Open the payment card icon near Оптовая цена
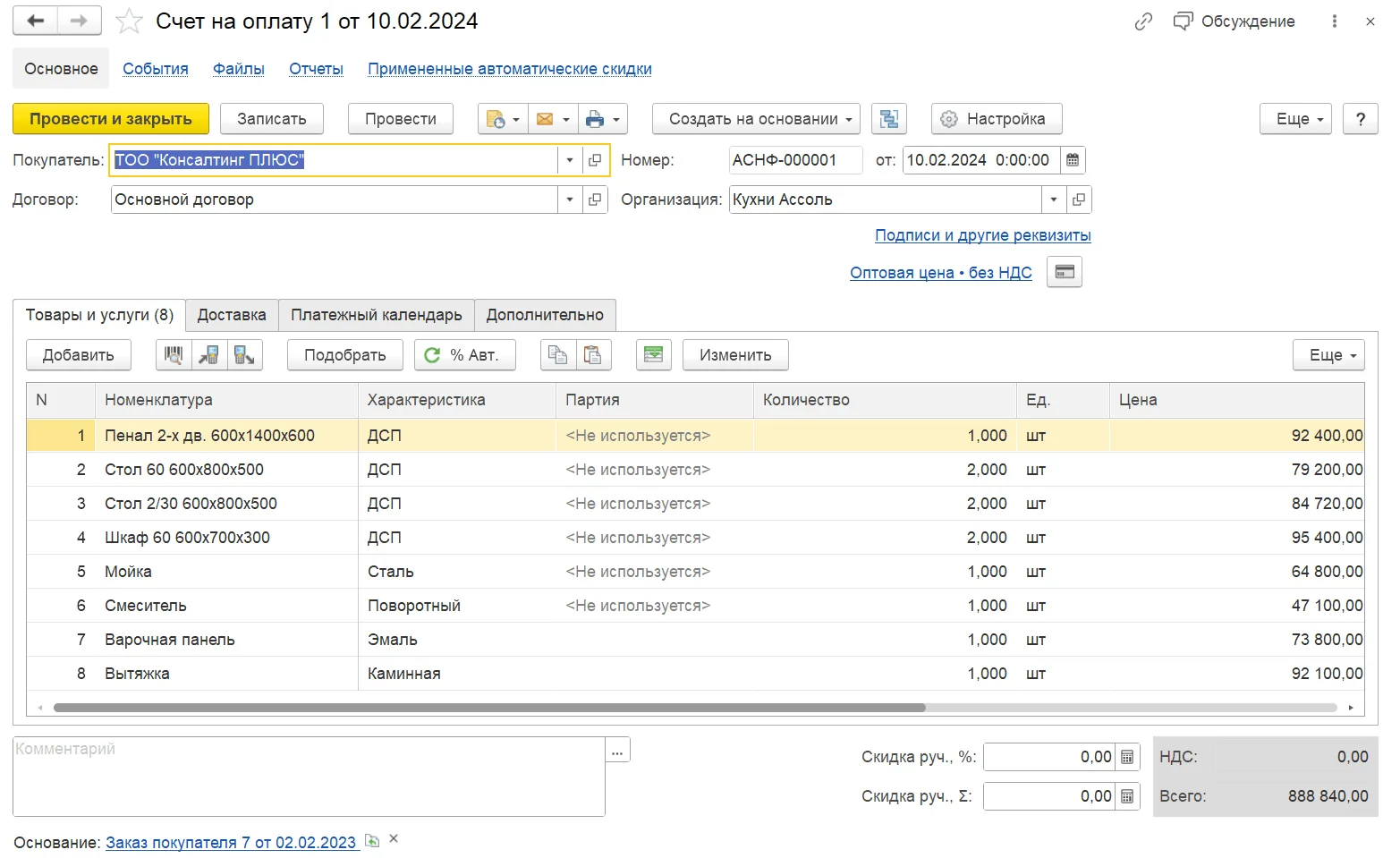The image size is (1400, 858). click(1065, 272)
